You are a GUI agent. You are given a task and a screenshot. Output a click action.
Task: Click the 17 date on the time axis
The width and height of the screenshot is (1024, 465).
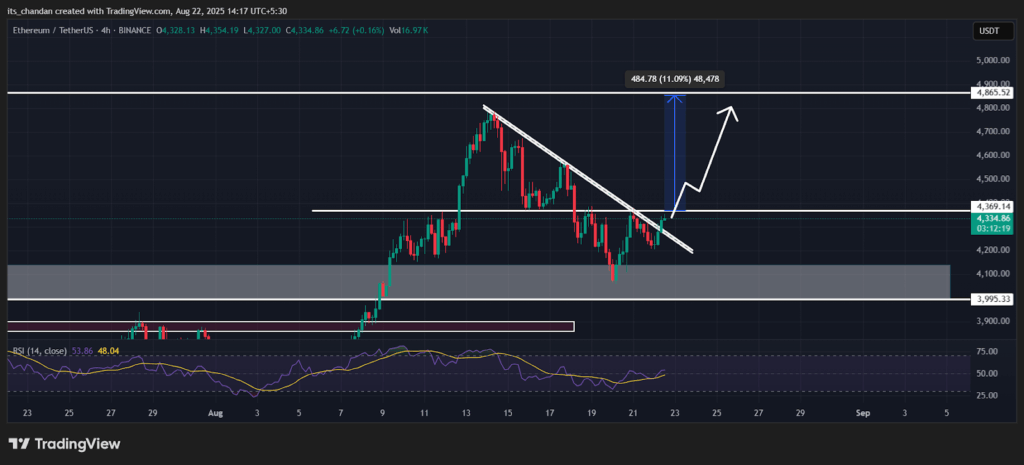[x=550, y=413]
